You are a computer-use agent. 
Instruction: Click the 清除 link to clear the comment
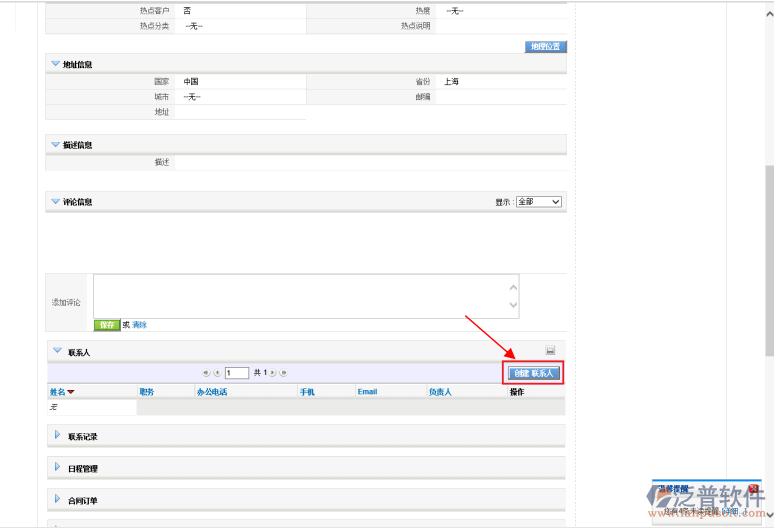tap(140, 325)
